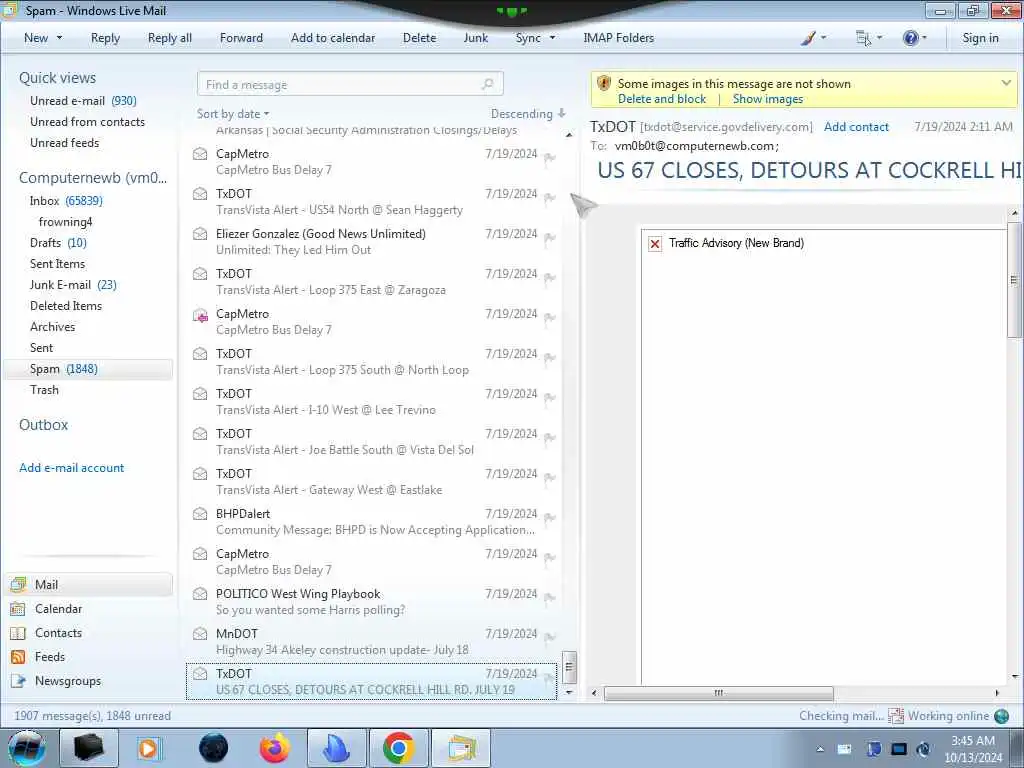Click the Mail icon in the bottom navigation
The height and width of the screenshot is (768, 1024).
(x=18, y=584)
